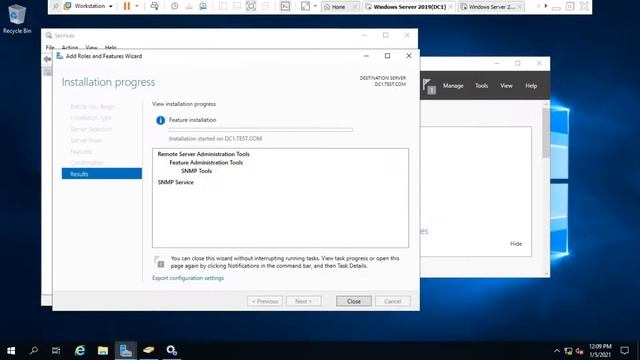The height and width of the screenshot is (360, 640).
Task: Switch to Windows Server 2019(DC1) tab
Action: point(409,7)
